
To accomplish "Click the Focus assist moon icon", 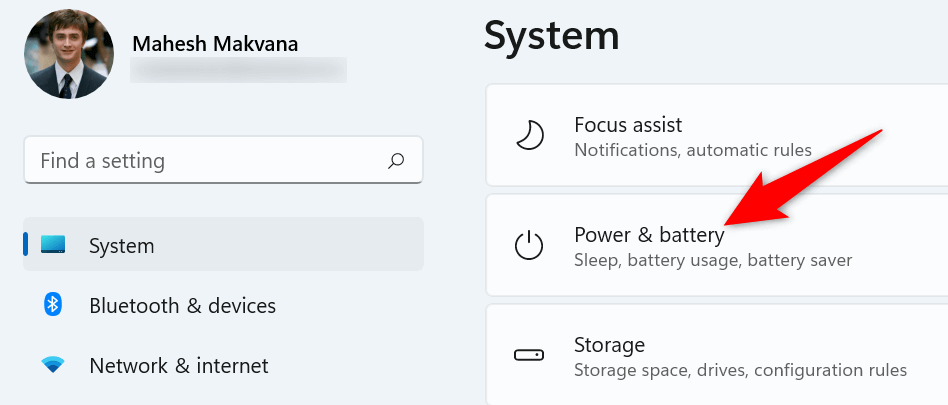I will (528, 136).
